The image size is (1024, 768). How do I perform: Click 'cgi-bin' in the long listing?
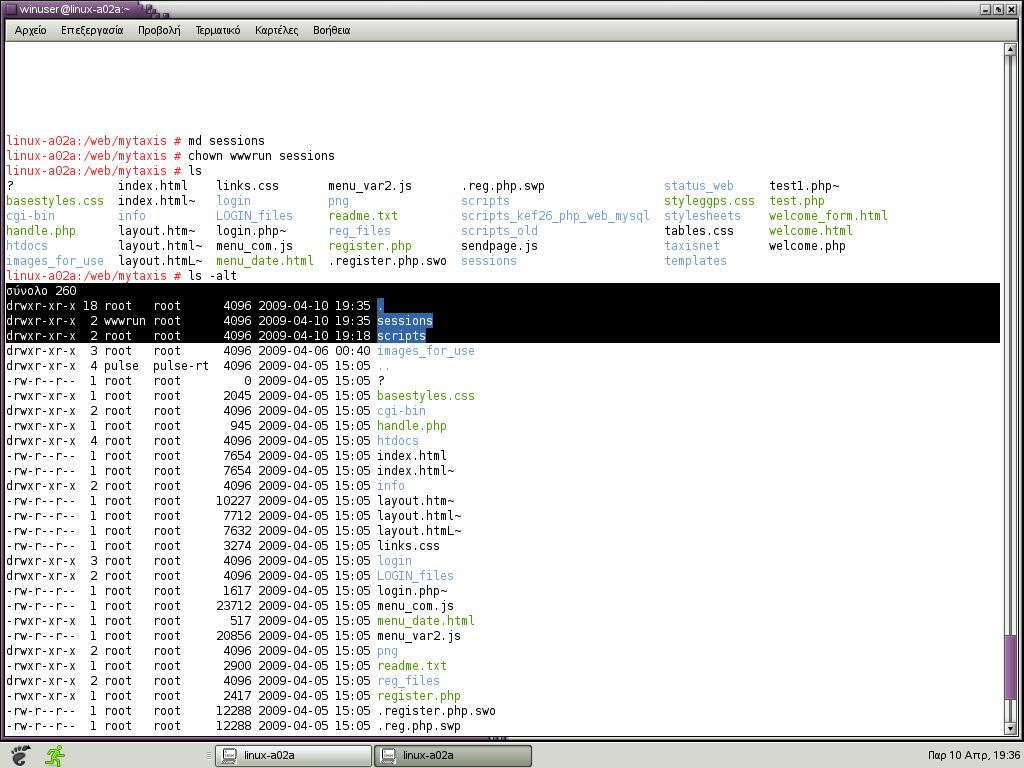401,411
